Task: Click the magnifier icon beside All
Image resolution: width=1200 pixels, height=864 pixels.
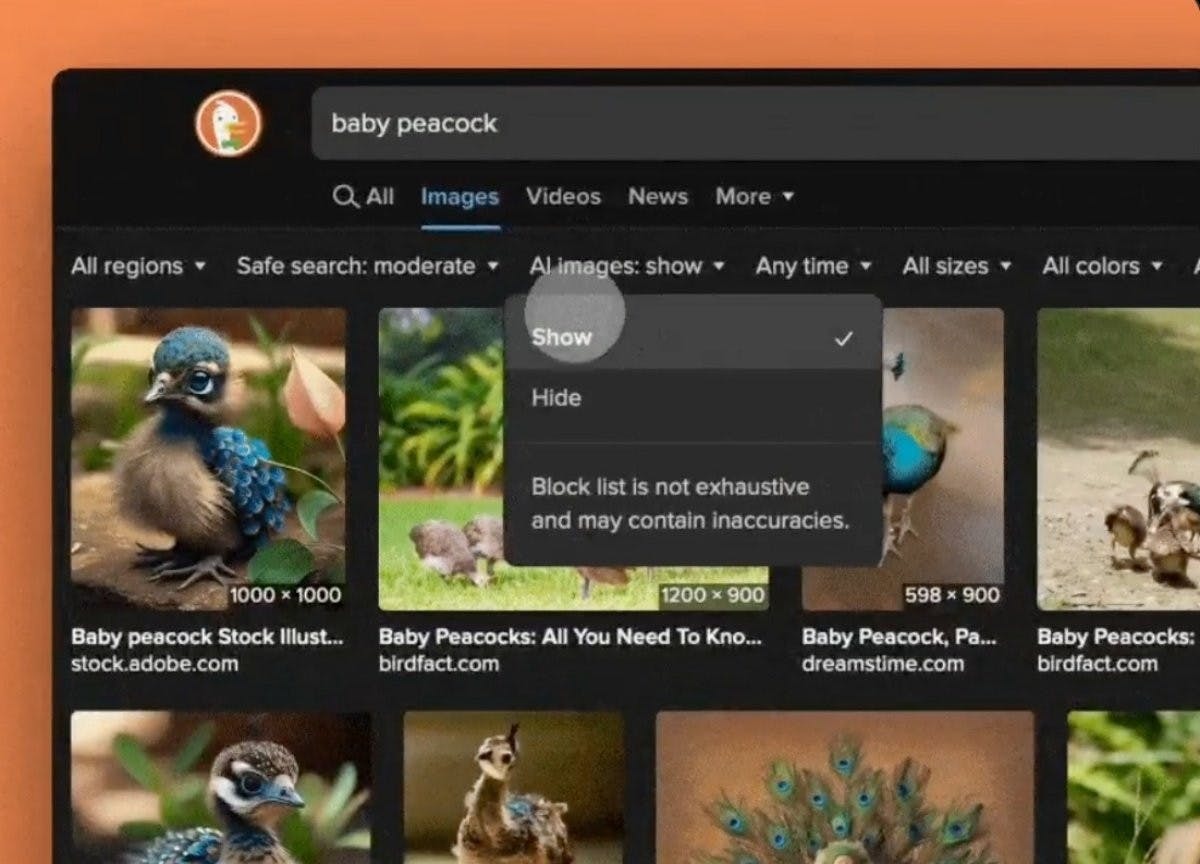Action: click(x=345, y=197)
